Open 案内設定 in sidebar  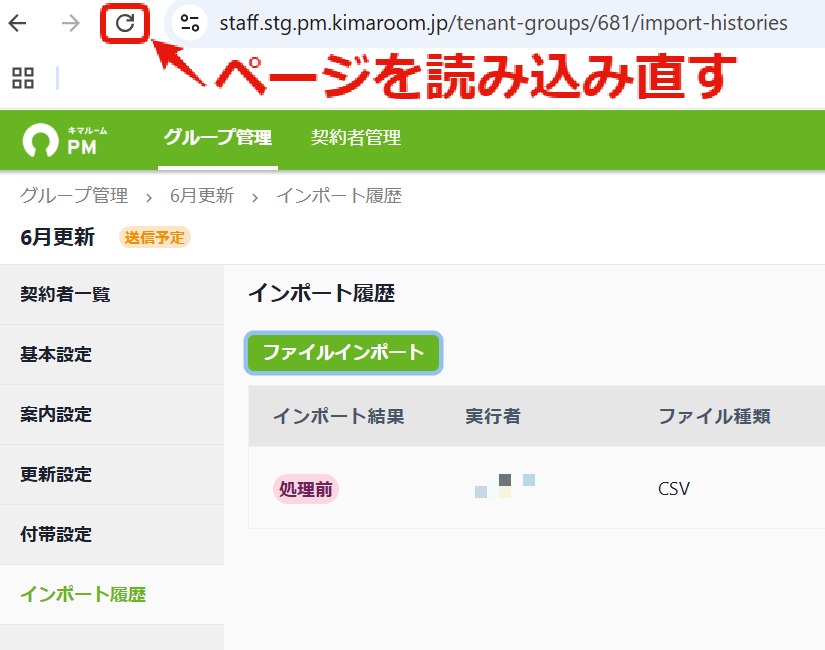coord(112,414)
